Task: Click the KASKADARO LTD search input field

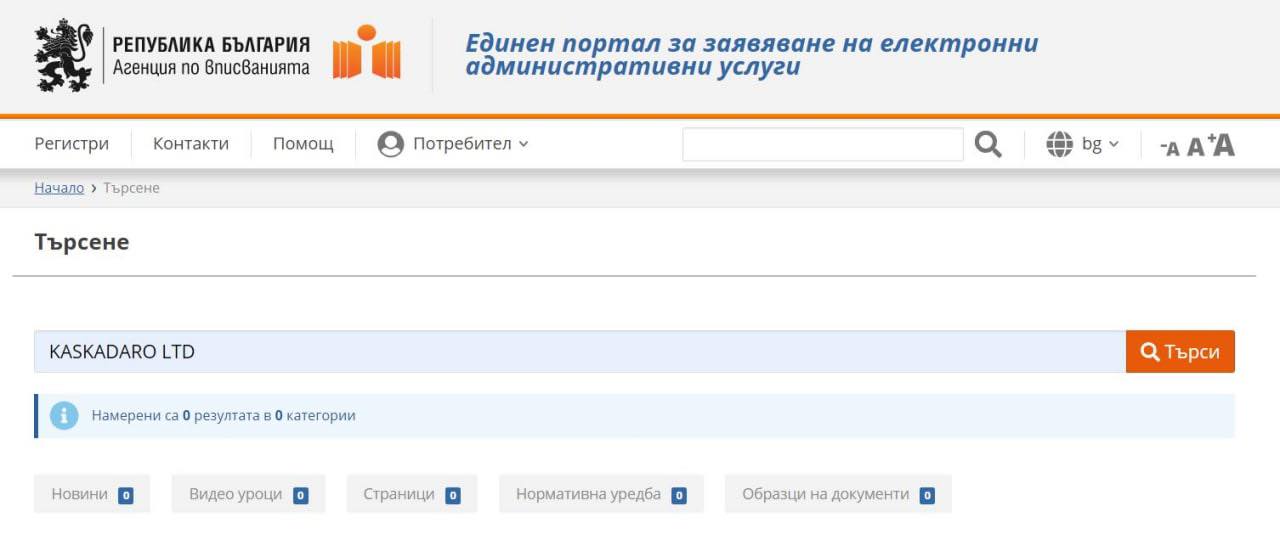Action: tap(580, 352)
